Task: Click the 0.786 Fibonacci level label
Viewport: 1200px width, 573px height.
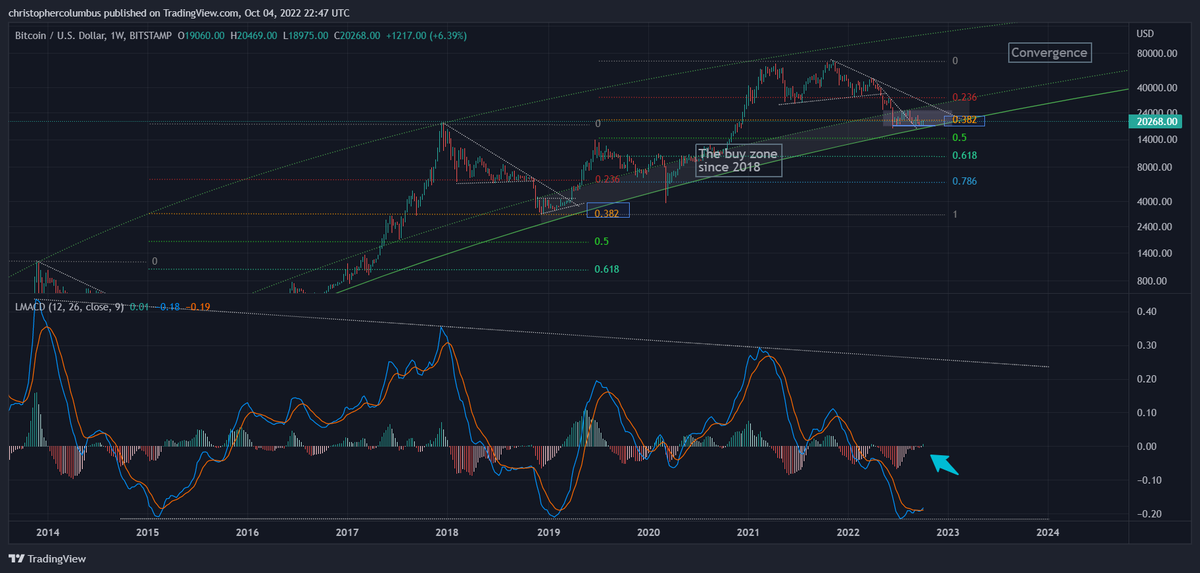Action: 964,182
